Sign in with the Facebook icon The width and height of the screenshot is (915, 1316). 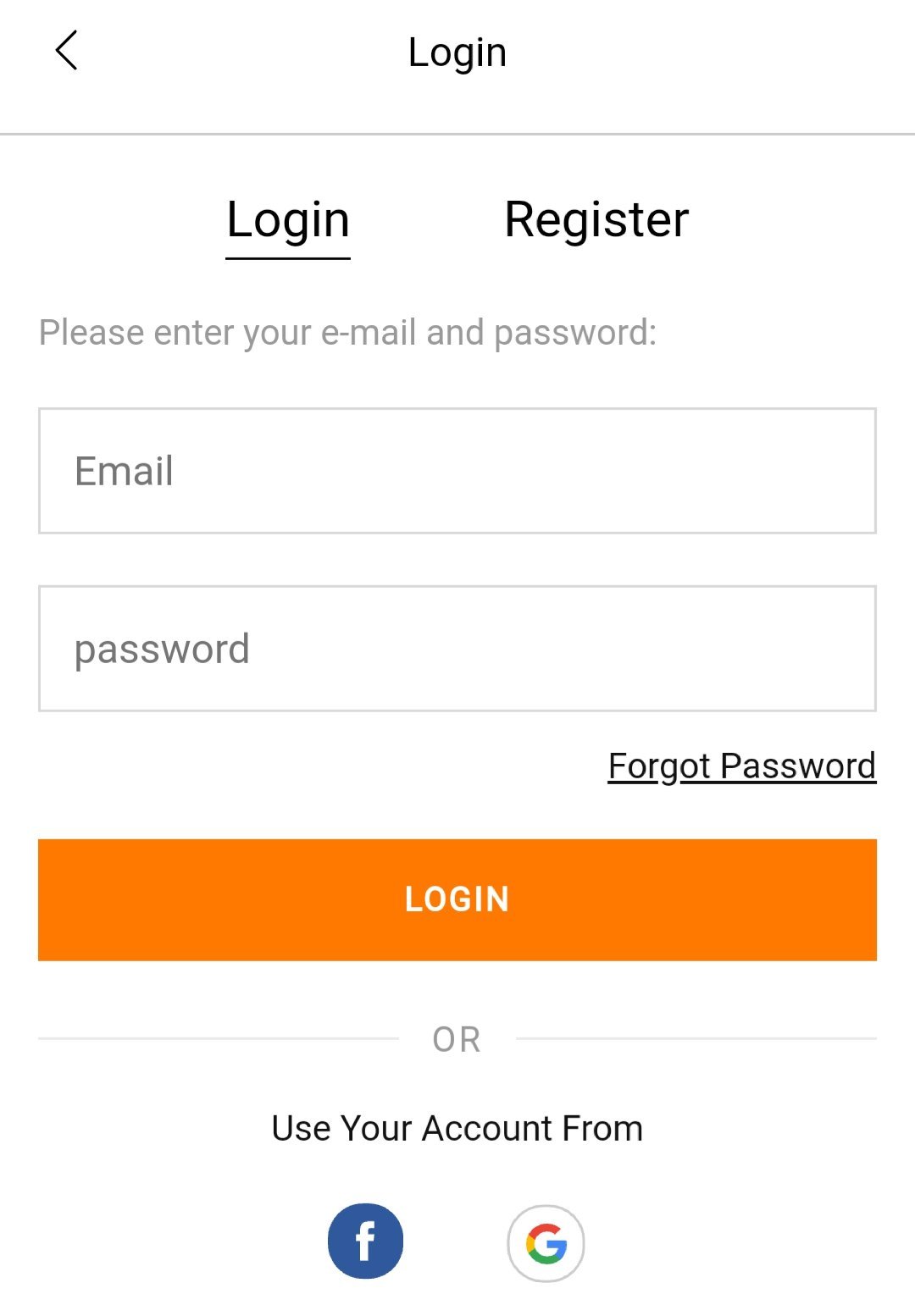coord(365,1241)
